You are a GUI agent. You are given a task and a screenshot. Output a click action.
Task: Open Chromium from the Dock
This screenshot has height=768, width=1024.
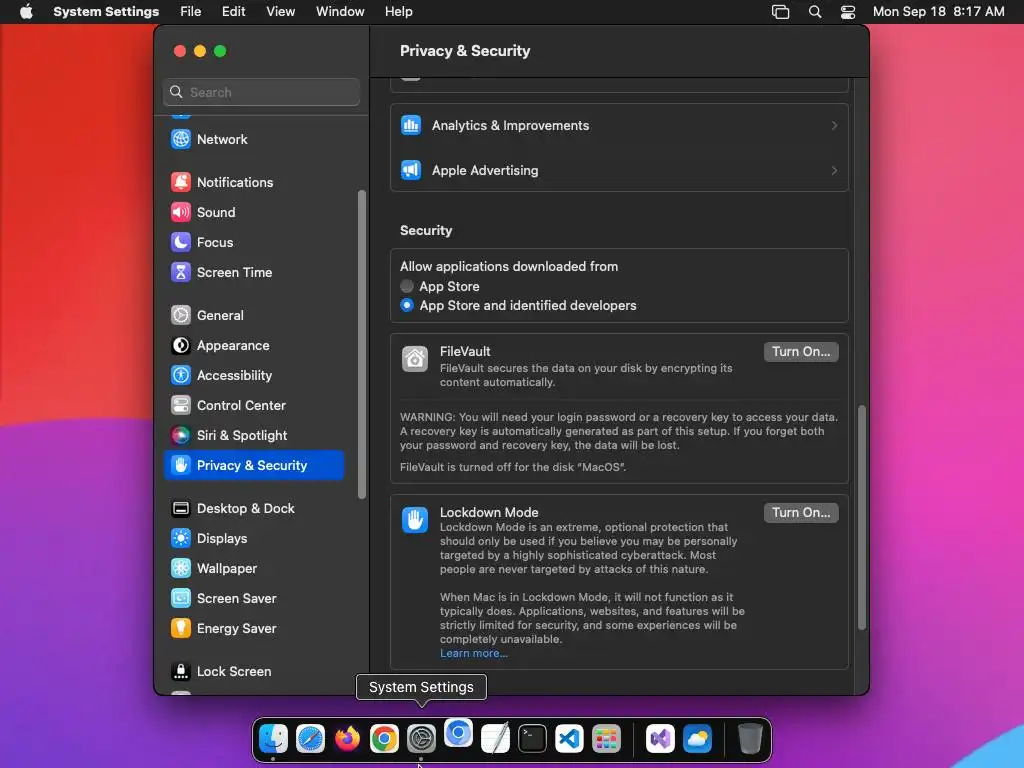[458, 733]
